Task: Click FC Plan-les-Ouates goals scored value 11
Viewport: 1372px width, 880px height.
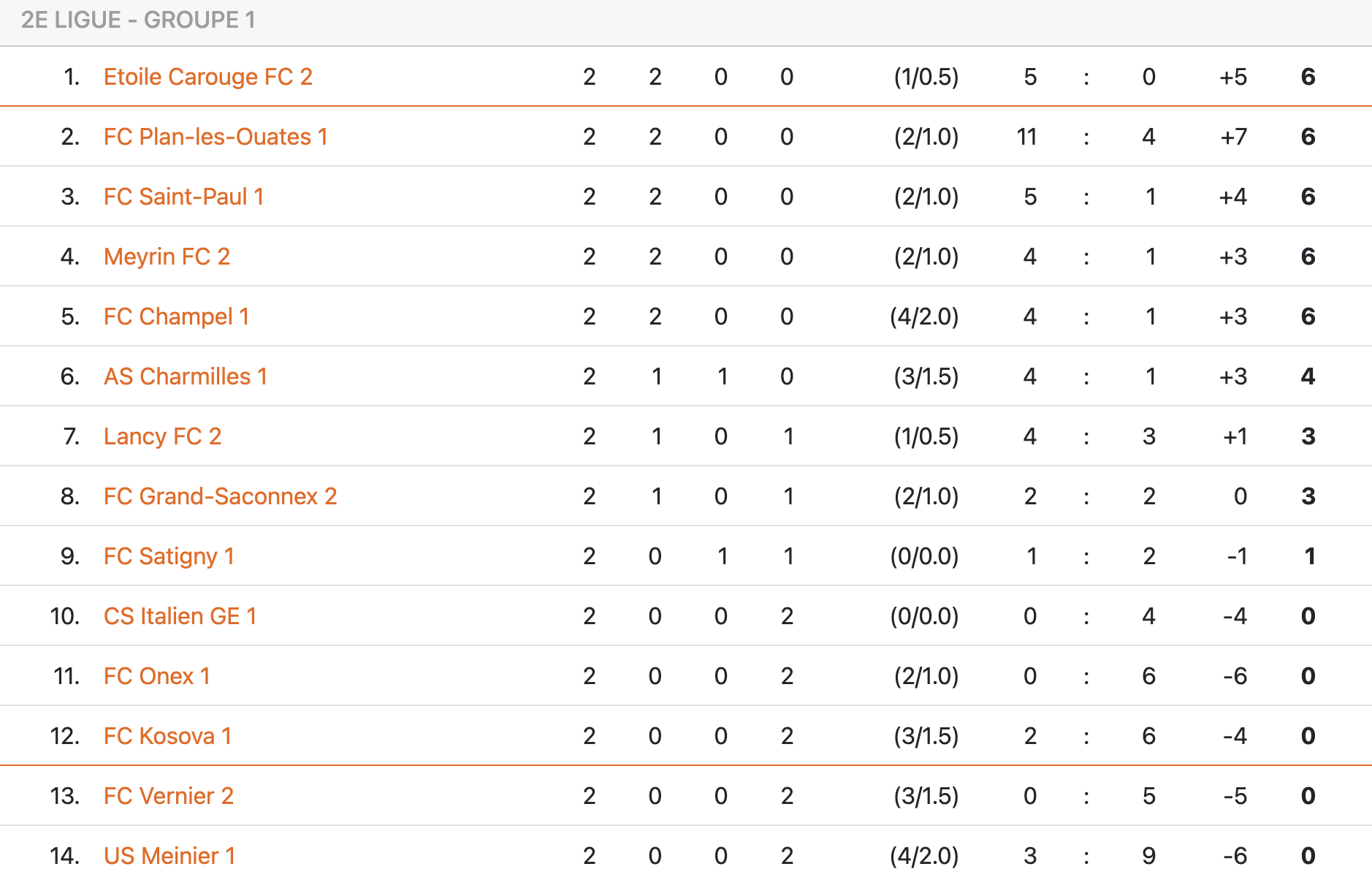Action: point(1026,137)
